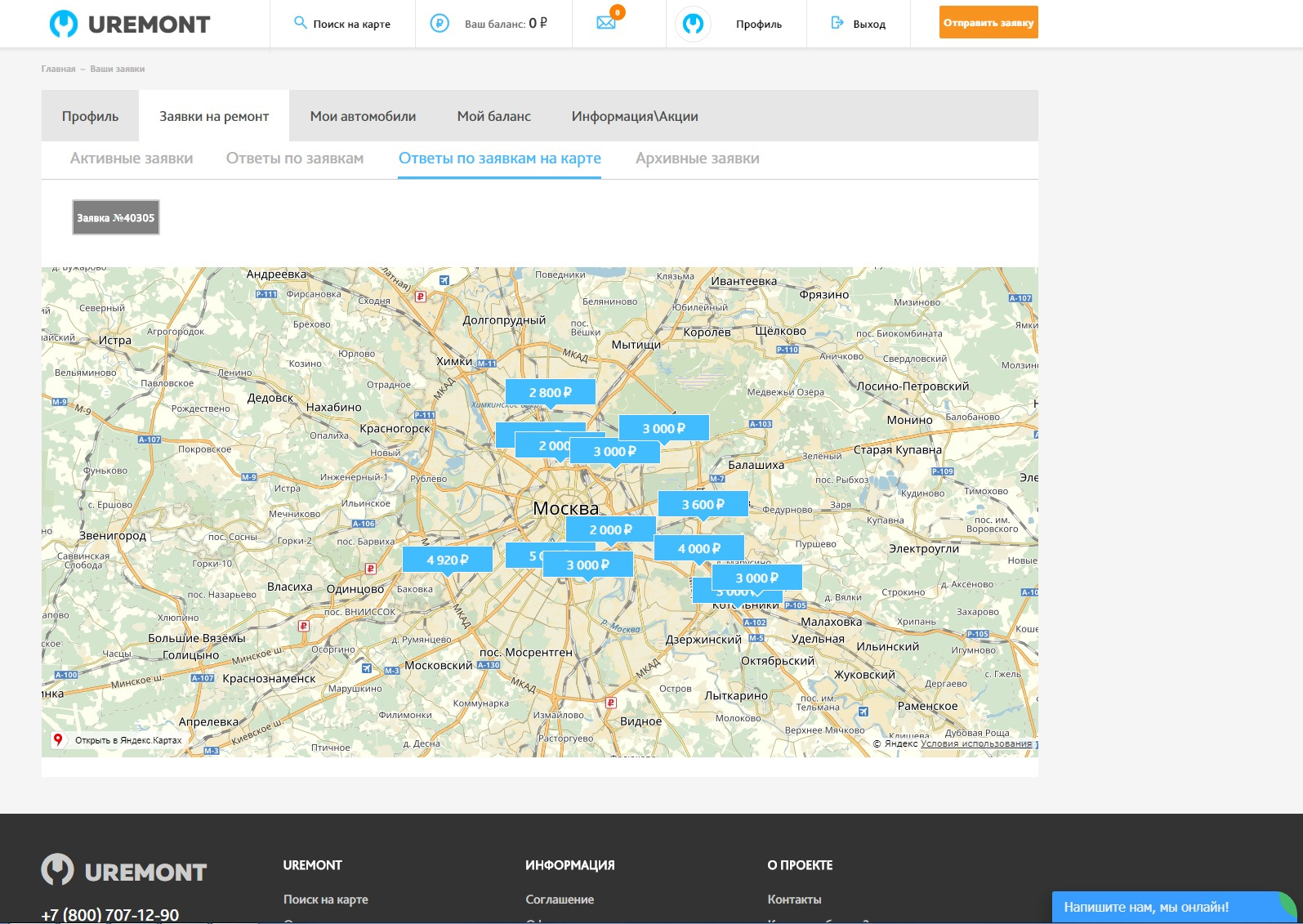Click the ruble balance icon
Viewport: 1303px width, 924px height.
tap(440, 24)
